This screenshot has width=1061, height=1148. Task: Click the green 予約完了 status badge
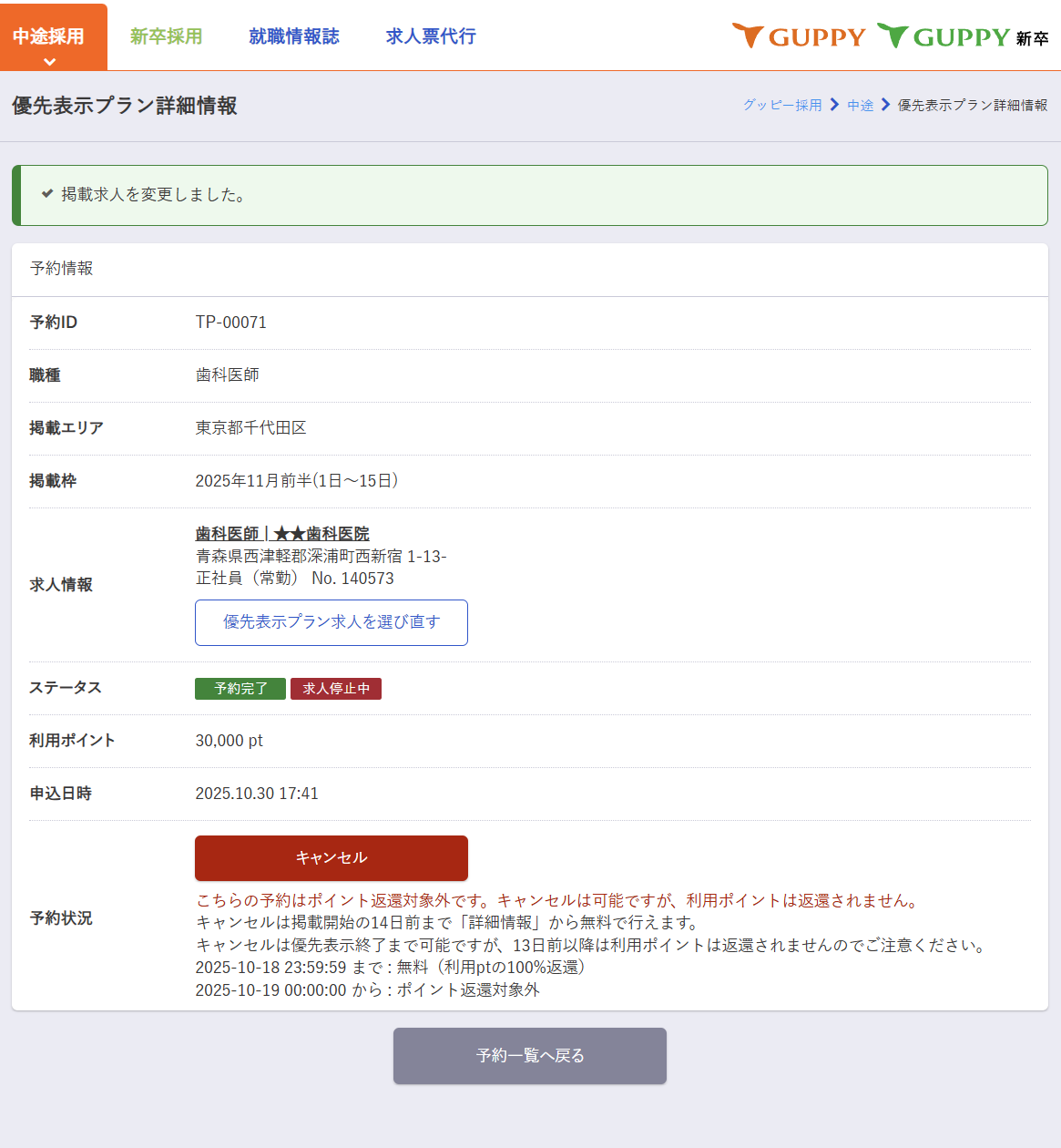(x=240, y=689)
